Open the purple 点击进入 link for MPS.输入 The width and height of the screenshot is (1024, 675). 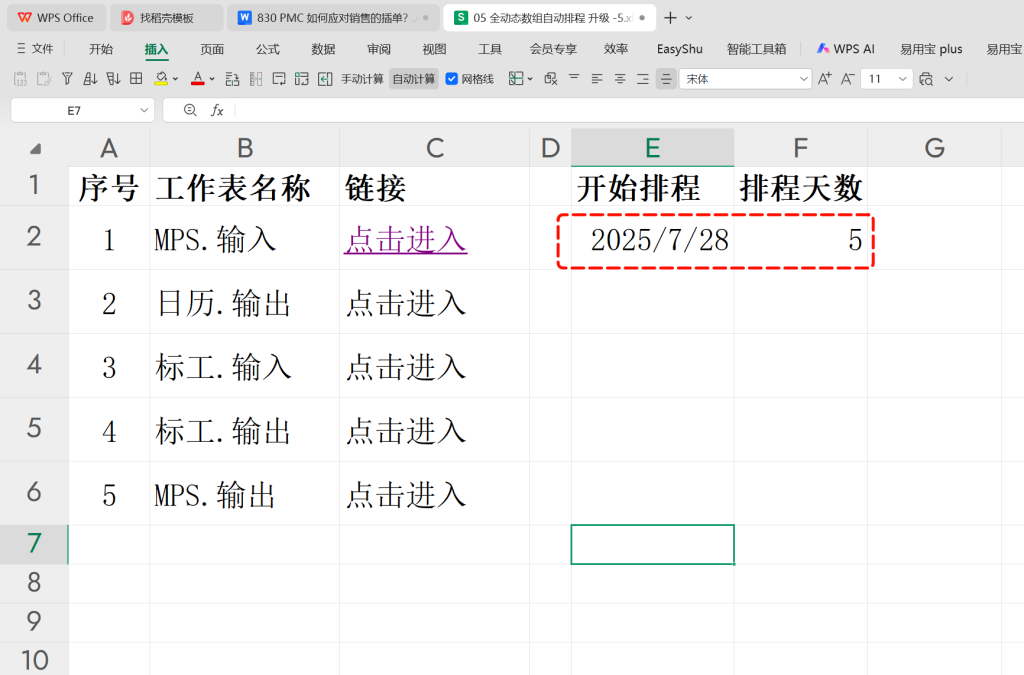tap(406, 240)
